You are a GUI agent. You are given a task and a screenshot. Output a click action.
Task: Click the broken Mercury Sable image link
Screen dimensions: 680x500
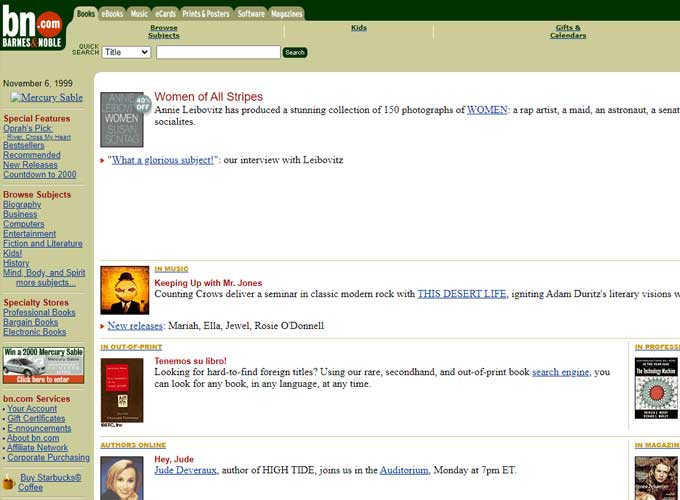tap(47, 98)
